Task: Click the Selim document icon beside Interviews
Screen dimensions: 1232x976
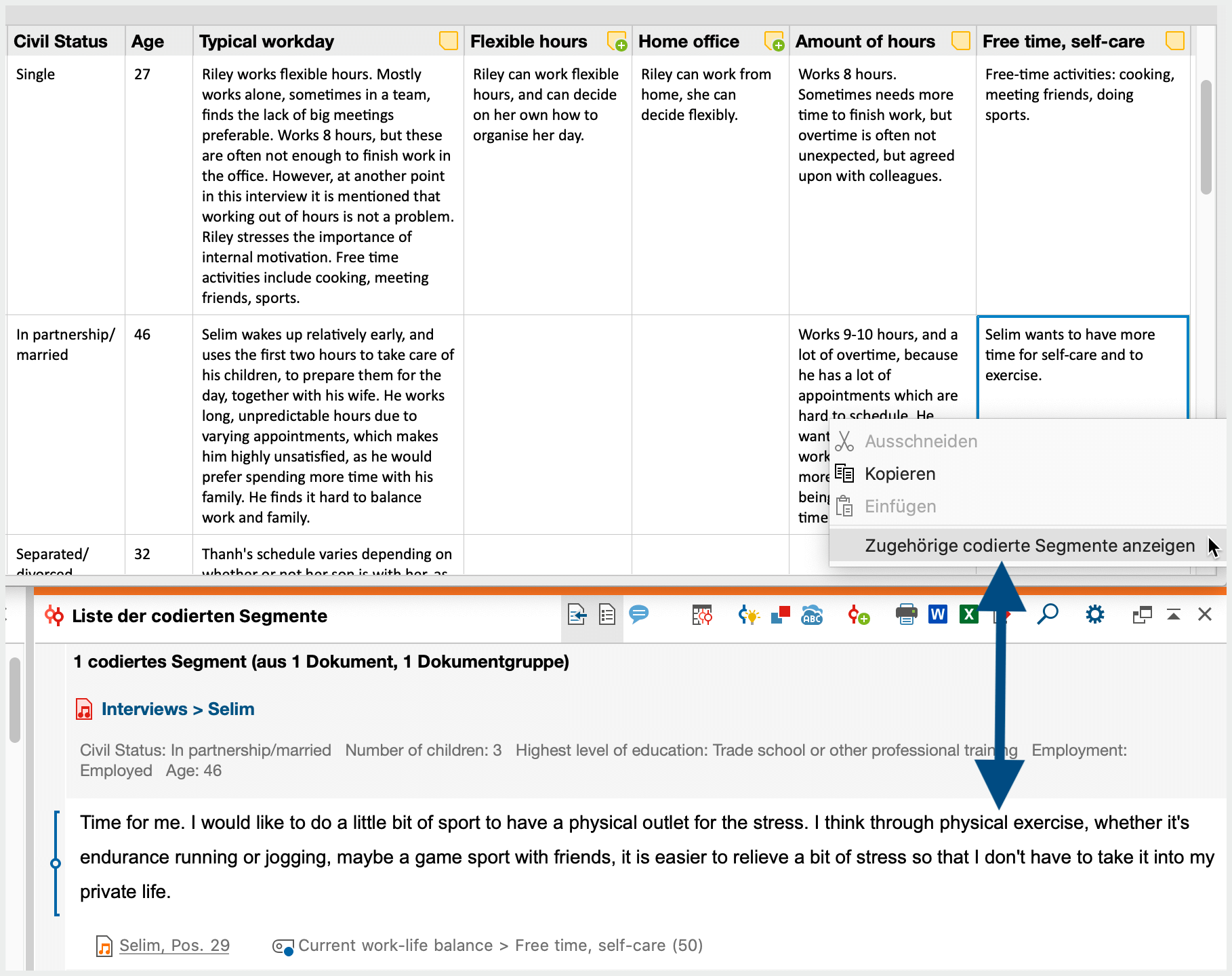Action: 84,709
